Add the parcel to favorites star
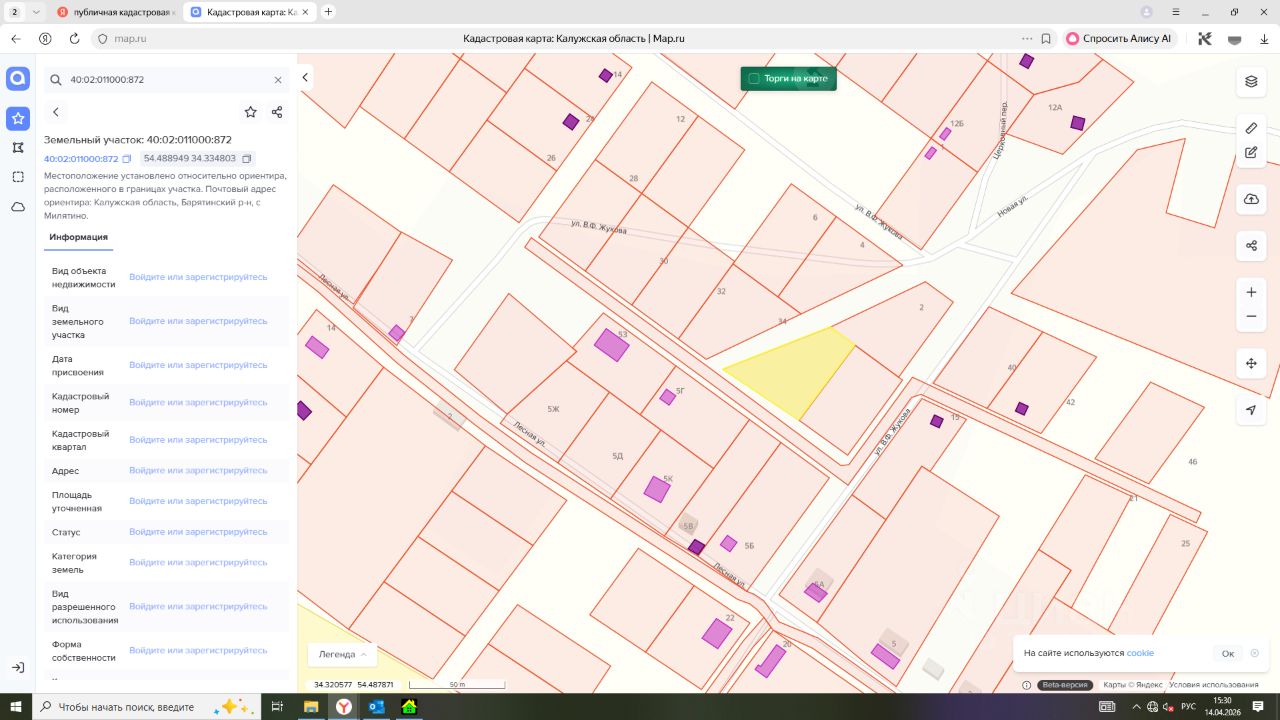The width and height of the screenshot is (1280, 720). coord(250,112)
